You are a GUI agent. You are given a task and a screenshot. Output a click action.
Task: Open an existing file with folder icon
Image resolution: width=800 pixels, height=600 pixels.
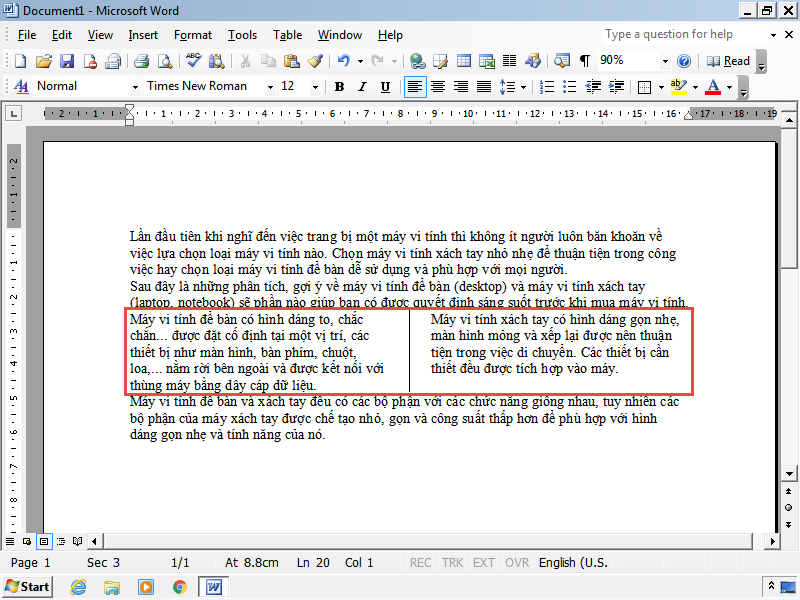[44, 61]
